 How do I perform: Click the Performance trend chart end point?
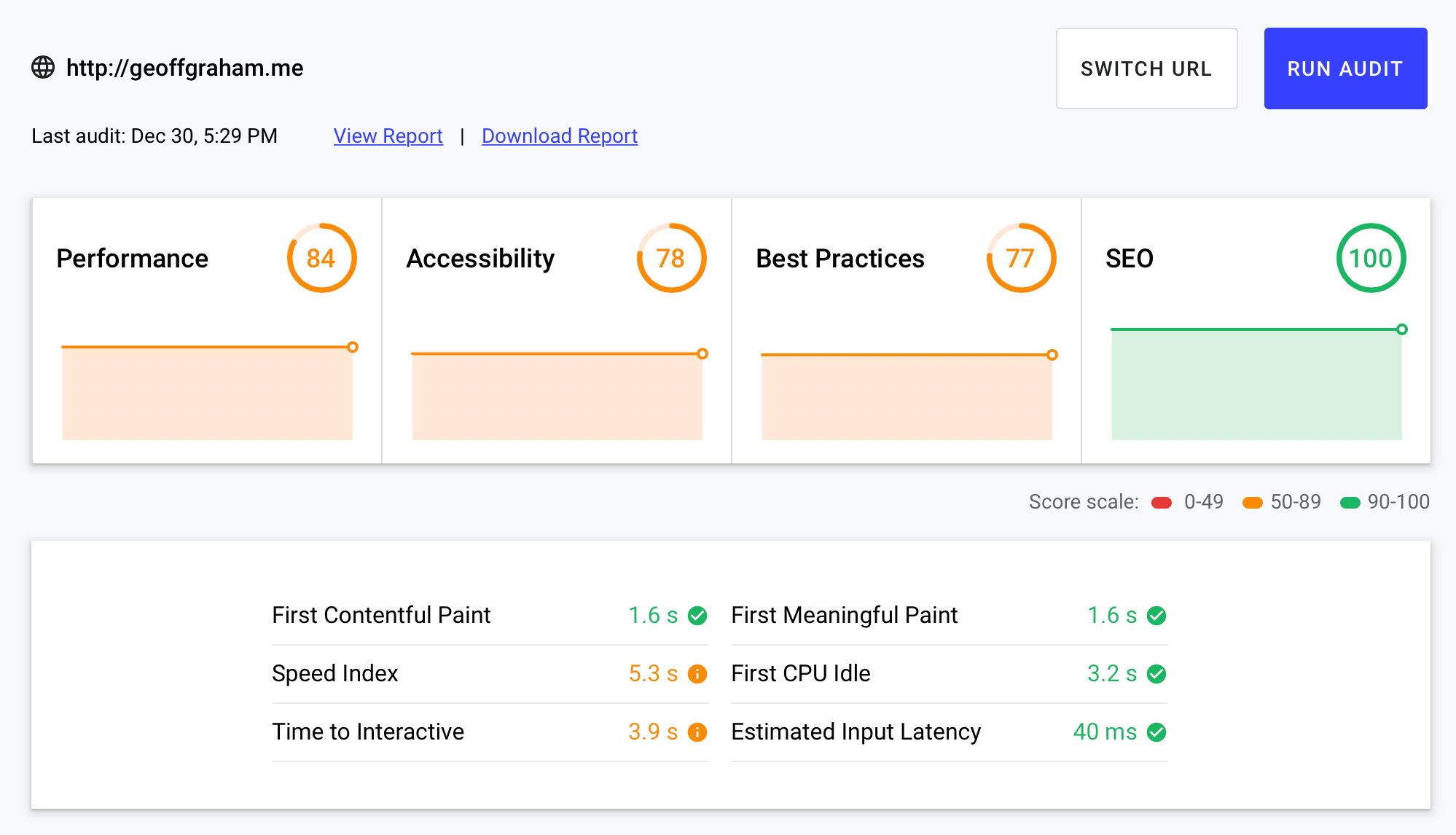coord(353,347)
